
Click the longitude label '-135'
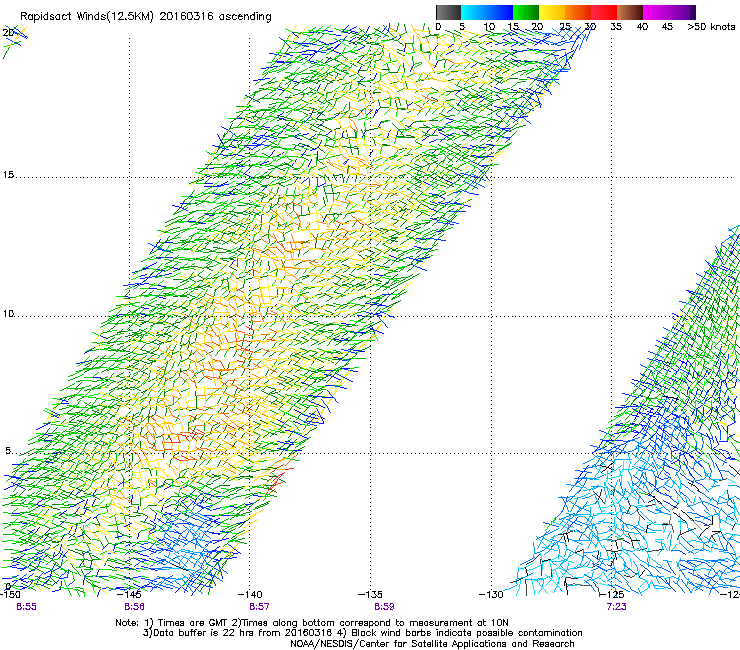(x=370, y=595)
